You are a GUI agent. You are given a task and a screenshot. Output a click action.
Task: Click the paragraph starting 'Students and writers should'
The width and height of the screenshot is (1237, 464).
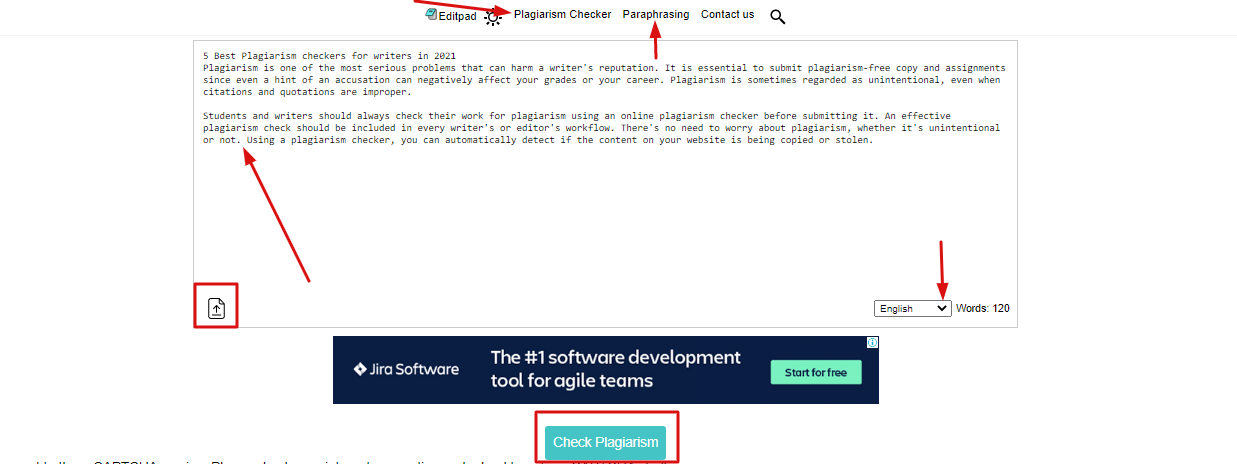pyautogui.click(x=601, y=128)
